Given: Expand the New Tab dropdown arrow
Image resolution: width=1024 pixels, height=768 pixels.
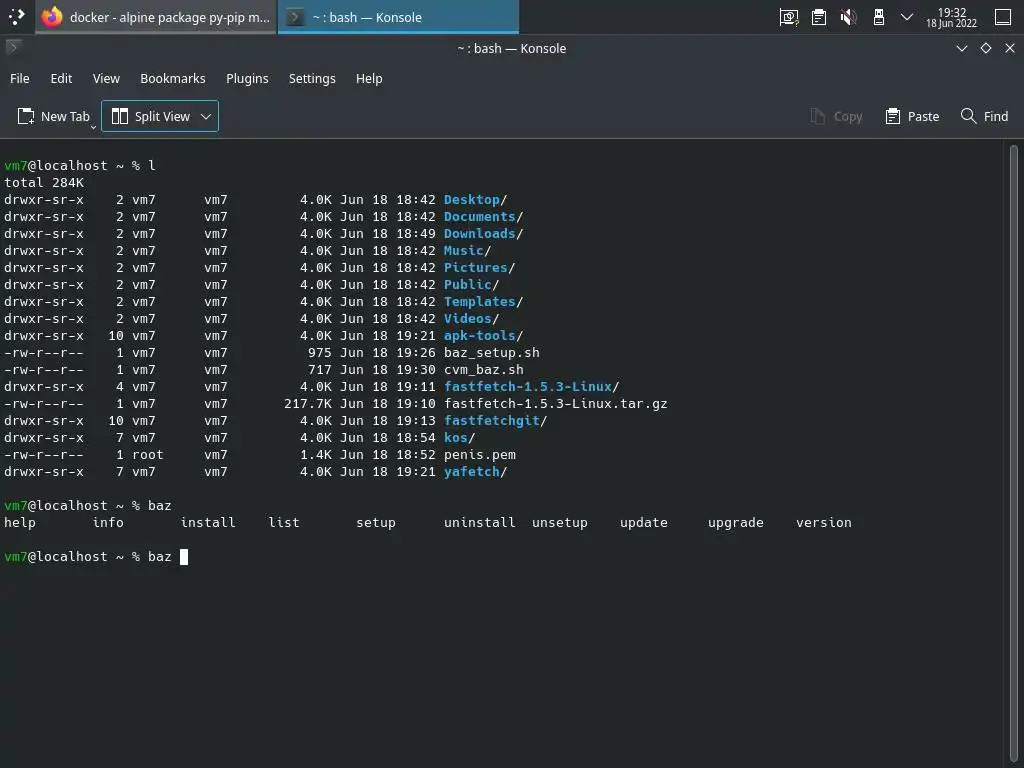Looking at the screenshot, I should (93, 127).
